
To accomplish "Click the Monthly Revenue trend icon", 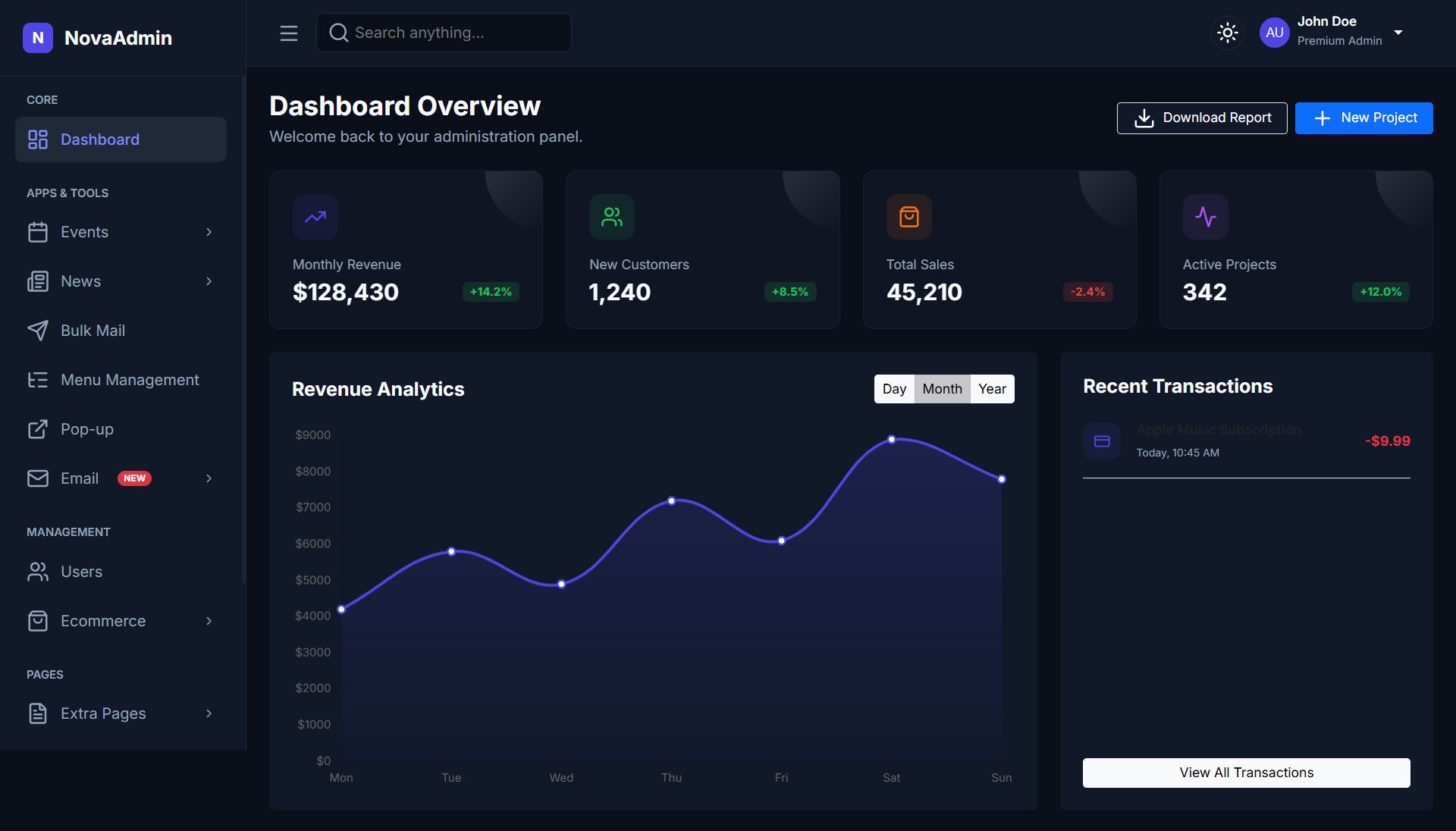I will pos(315,217).
